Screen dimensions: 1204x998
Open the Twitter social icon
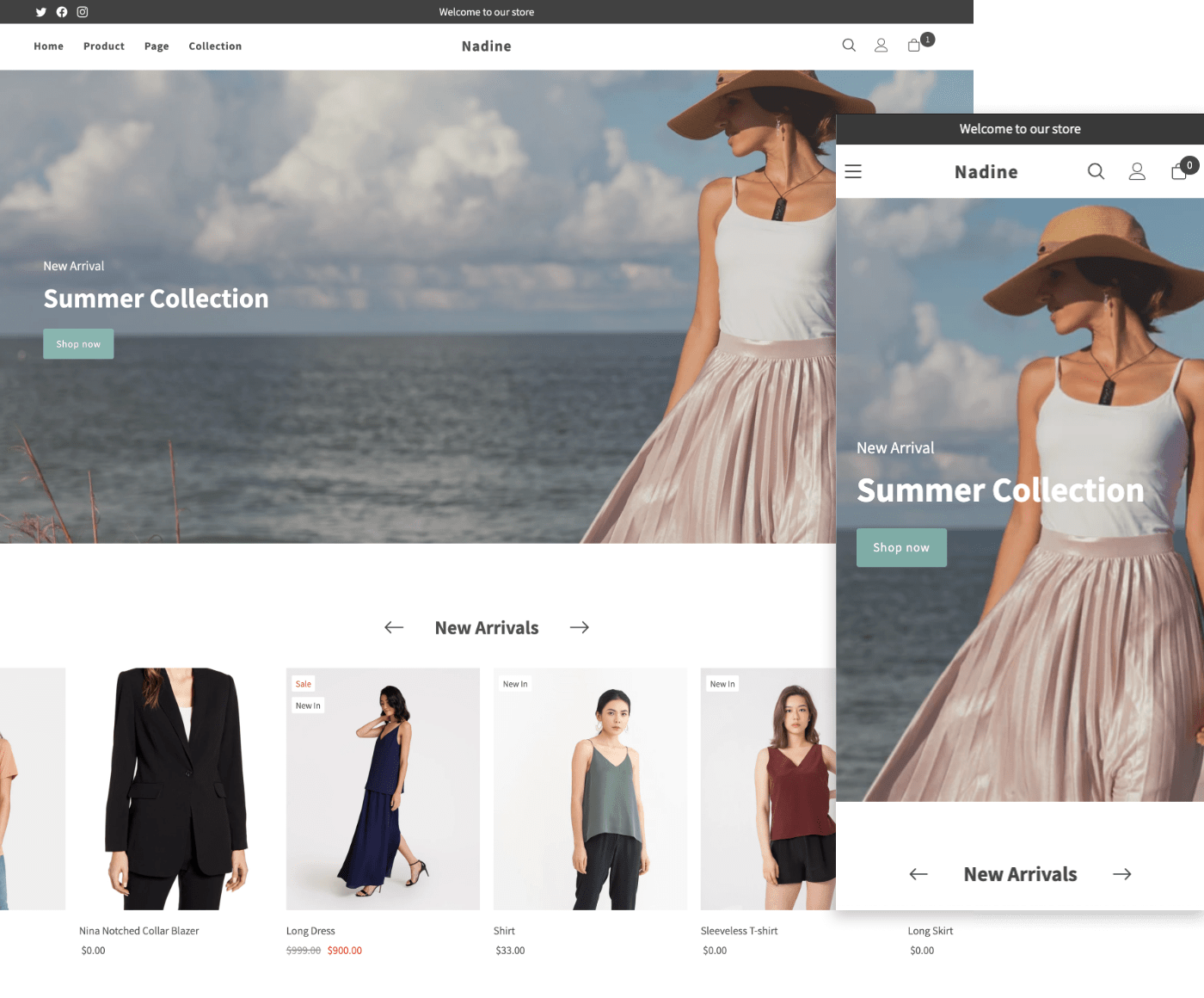pos(40,12)
